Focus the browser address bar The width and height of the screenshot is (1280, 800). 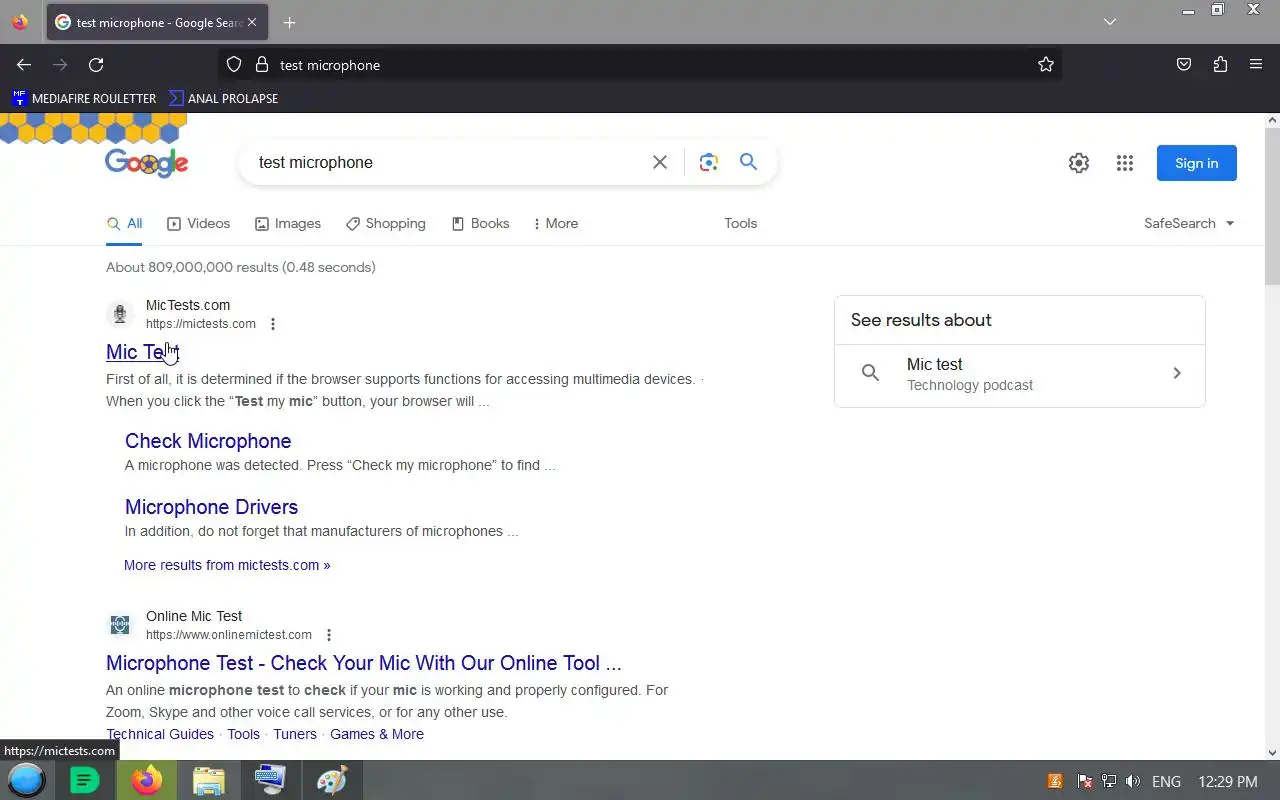click(640, 65)
